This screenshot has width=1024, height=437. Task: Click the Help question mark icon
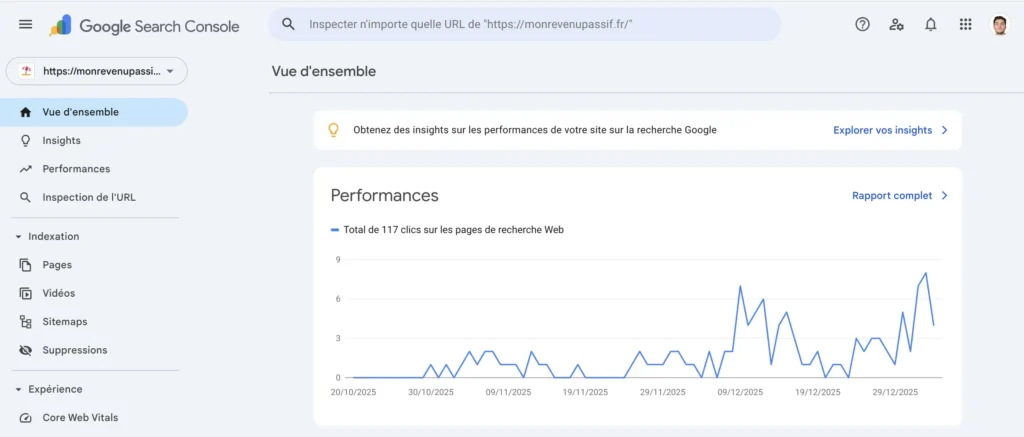tap(862, 25)
